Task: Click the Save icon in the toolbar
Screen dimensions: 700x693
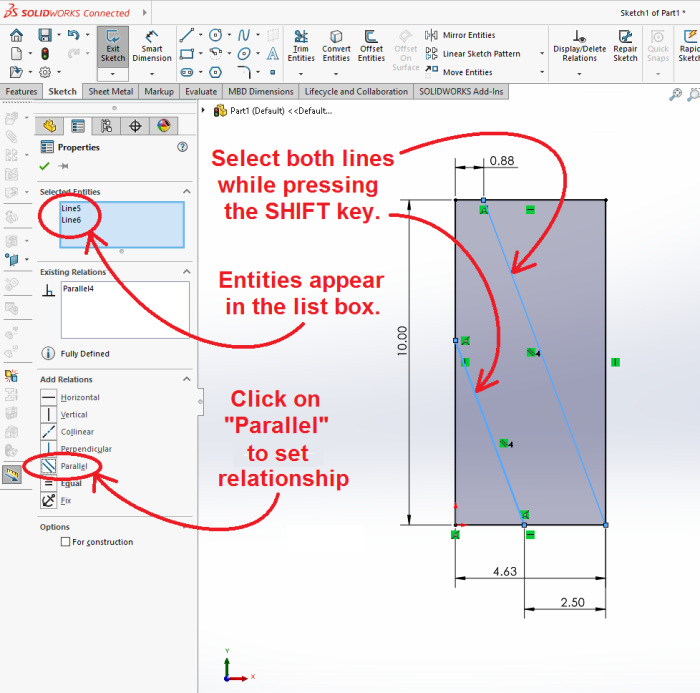Action: 44,35
